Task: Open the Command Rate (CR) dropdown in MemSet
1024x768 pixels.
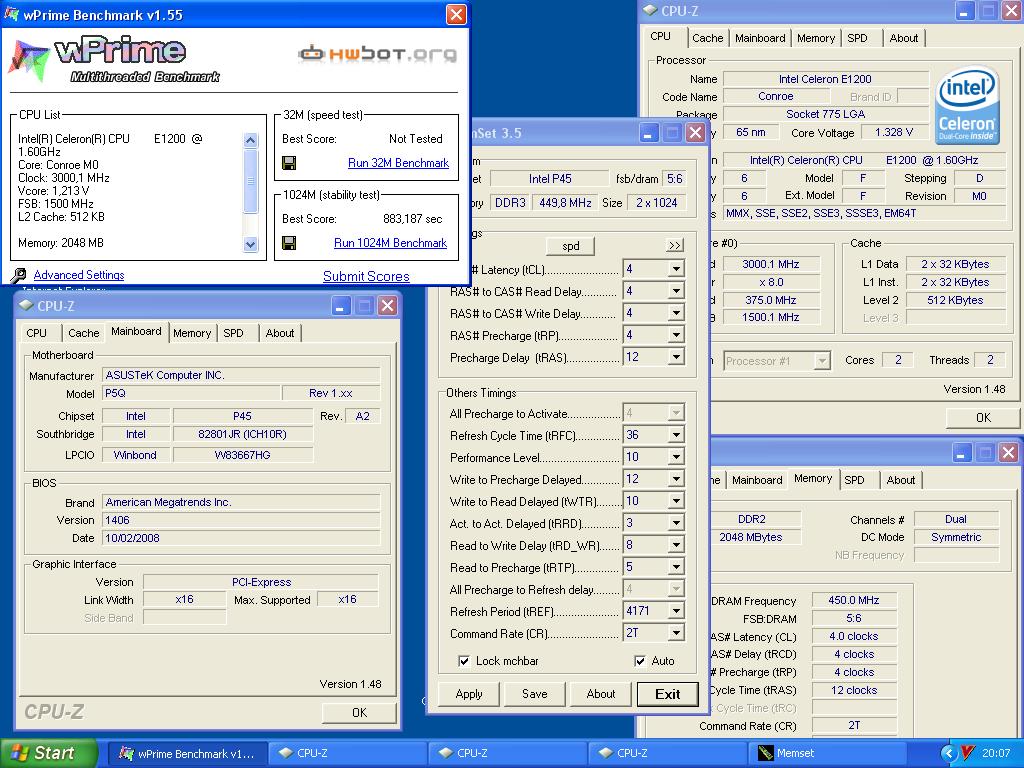Action: (676, 633)
